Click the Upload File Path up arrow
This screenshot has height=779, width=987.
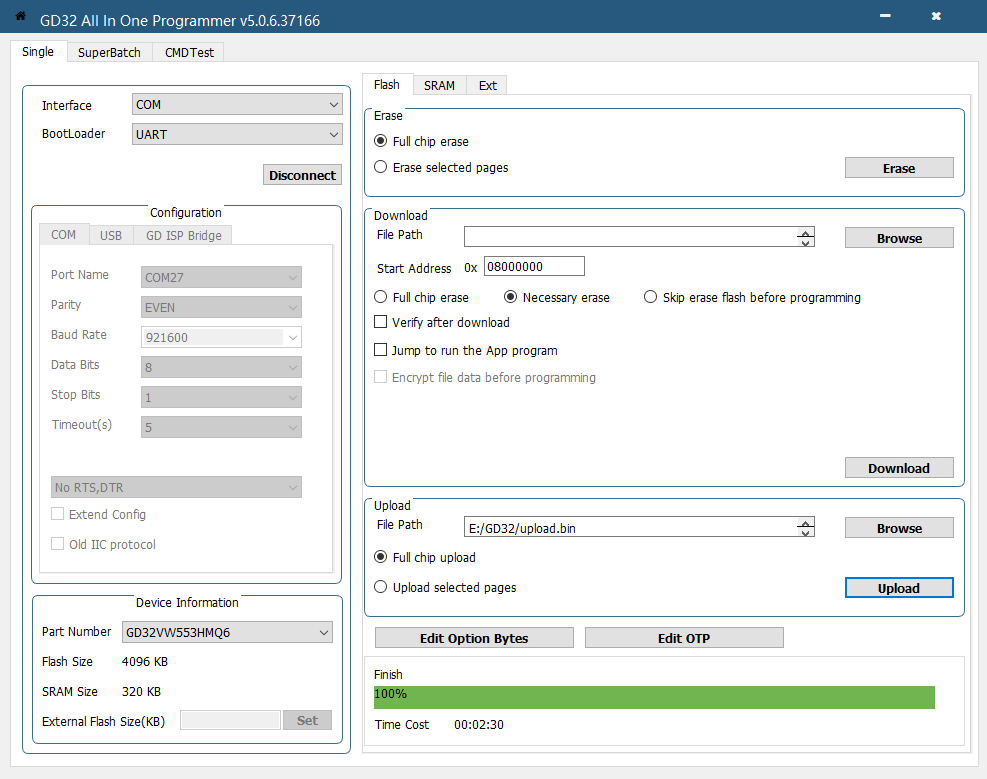click(x=806, y=523)
